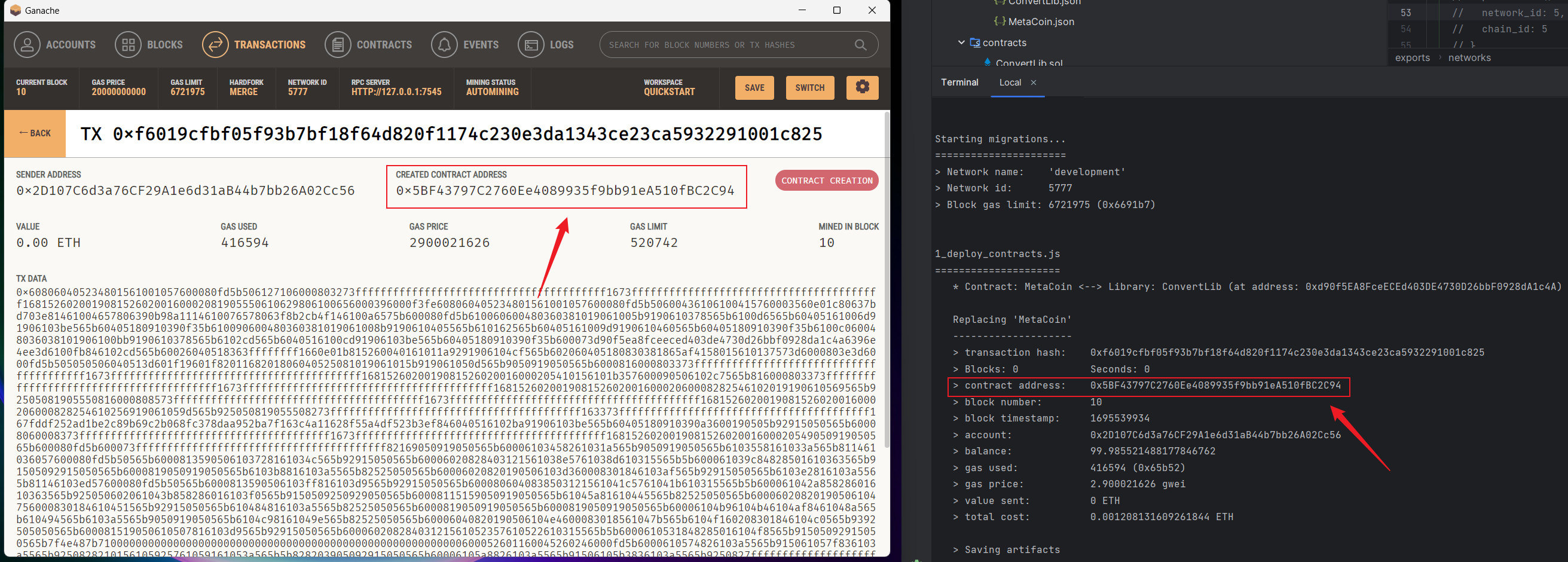
Task: Click the Block gas limit terminal line
Action: 1045,205
